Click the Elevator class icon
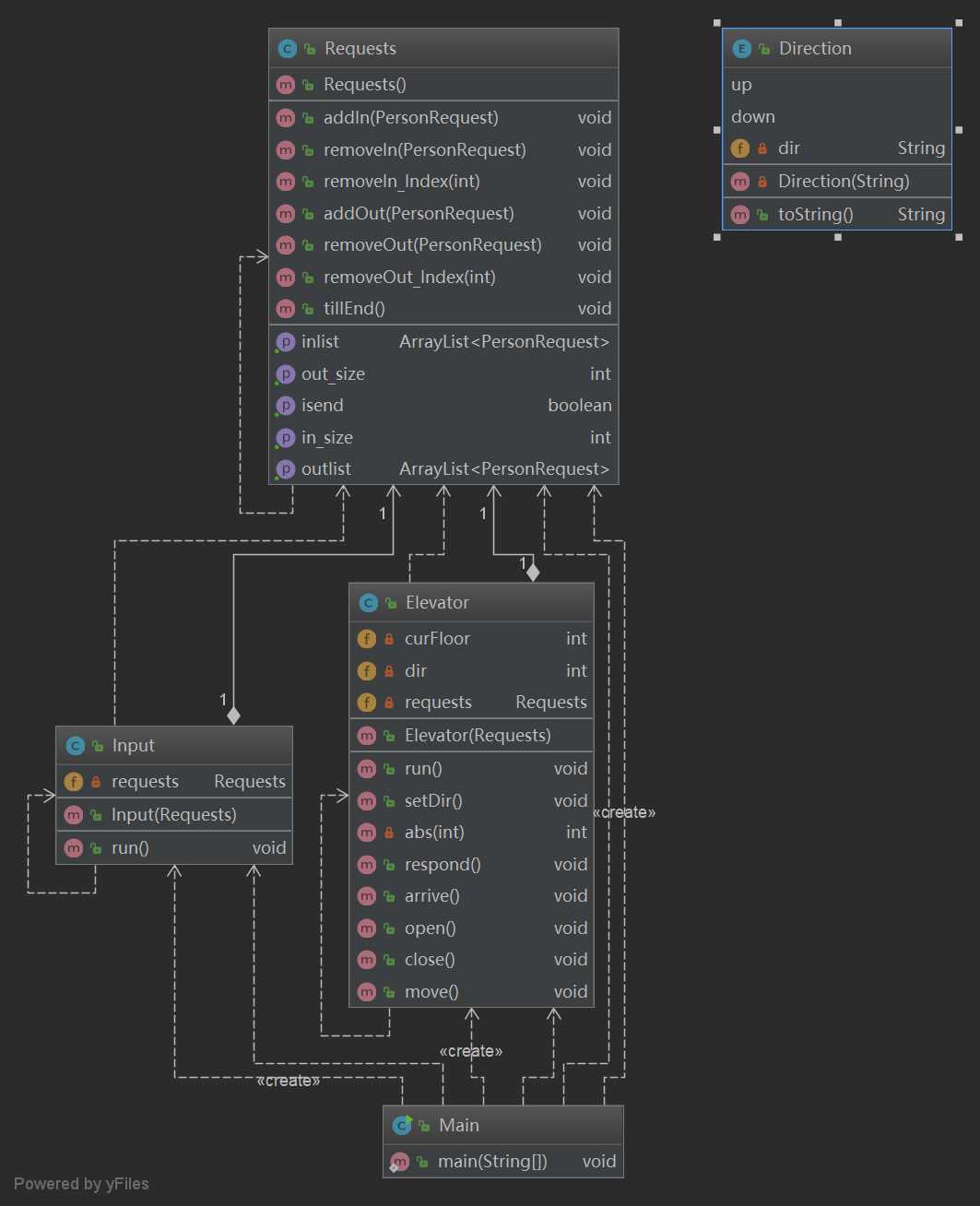 [368, 603]
